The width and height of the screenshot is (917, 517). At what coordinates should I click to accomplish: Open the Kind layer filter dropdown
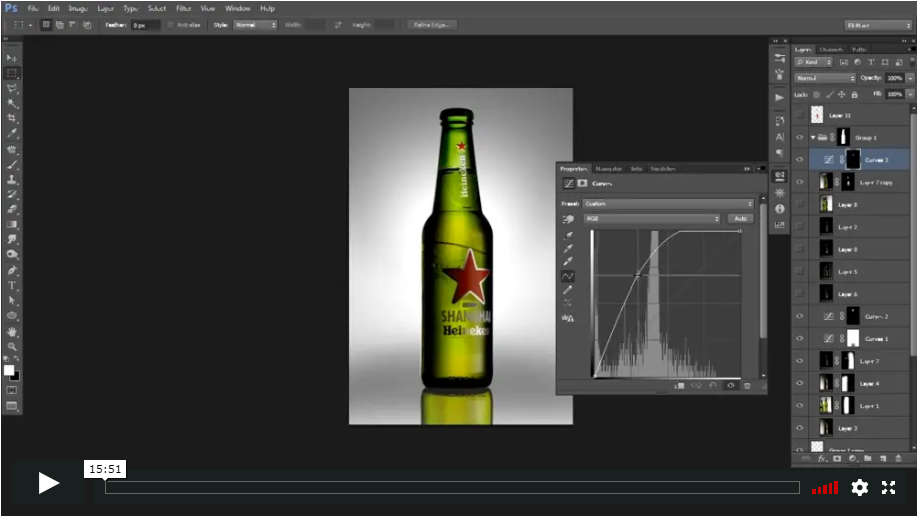tap(813, 62)
